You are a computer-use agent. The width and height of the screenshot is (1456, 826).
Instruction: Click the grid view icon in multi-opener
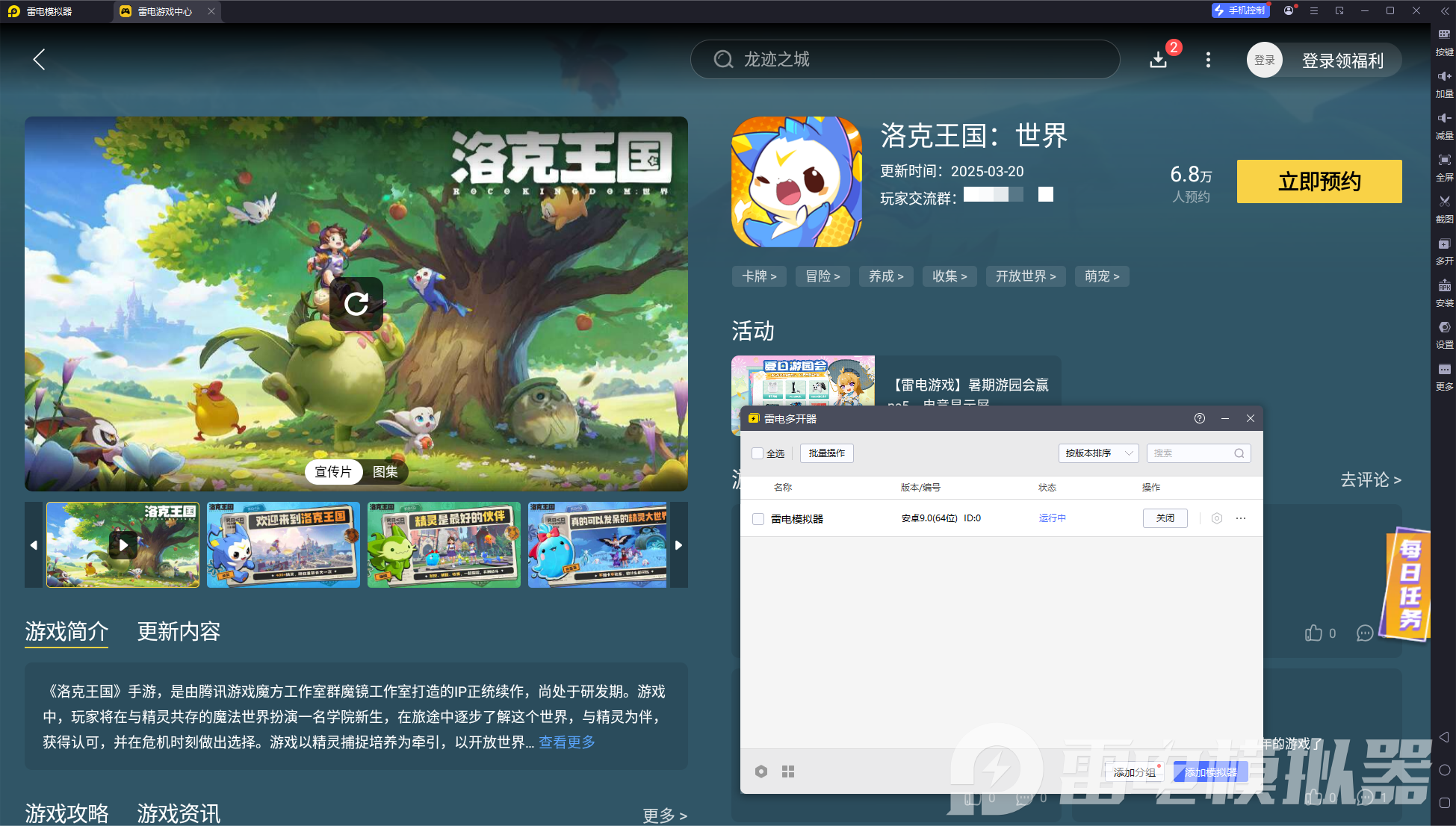point(788,771)
